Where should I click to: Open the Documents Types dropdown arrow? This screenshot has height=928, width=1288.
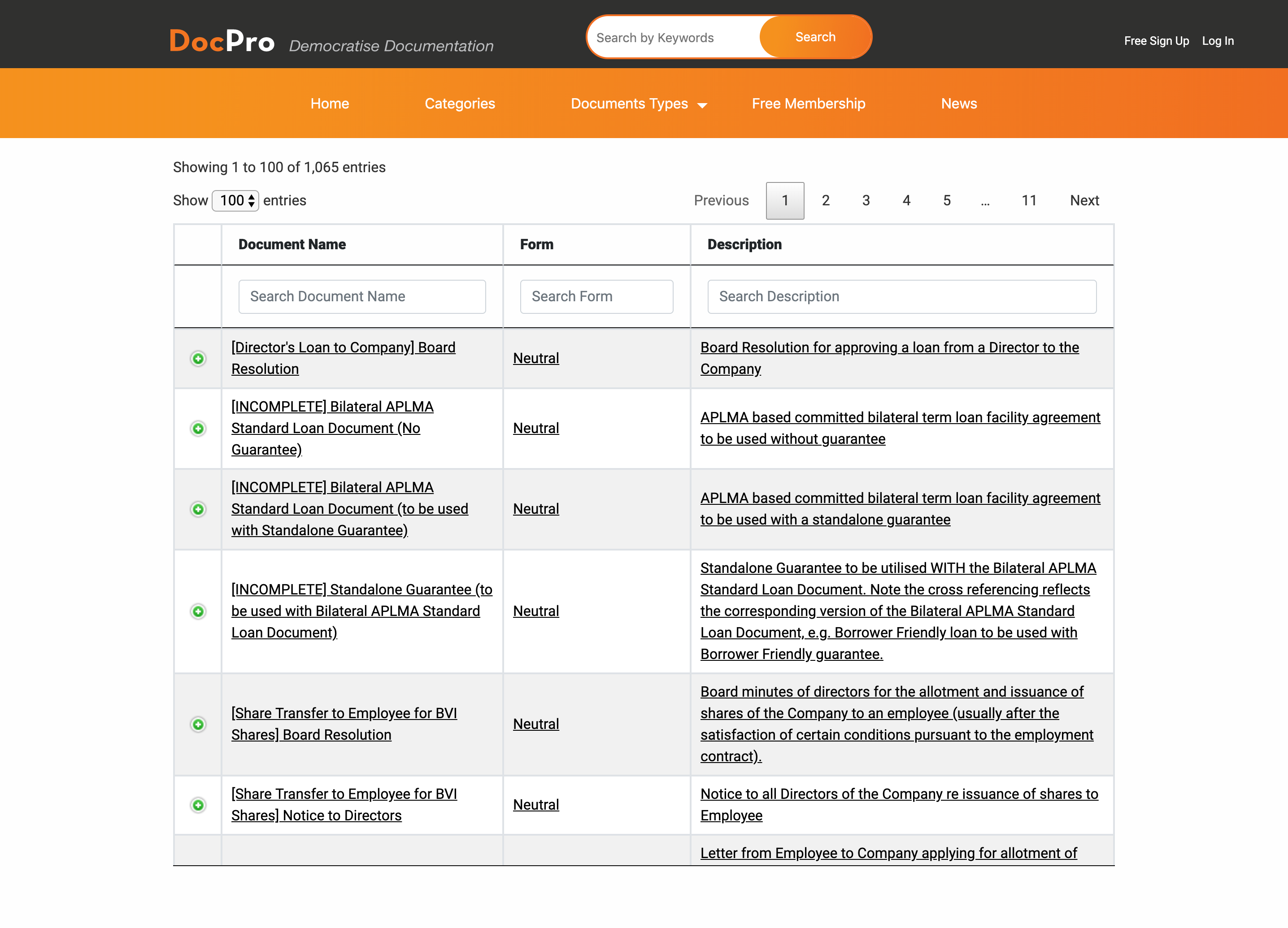(x=702, y=105)
